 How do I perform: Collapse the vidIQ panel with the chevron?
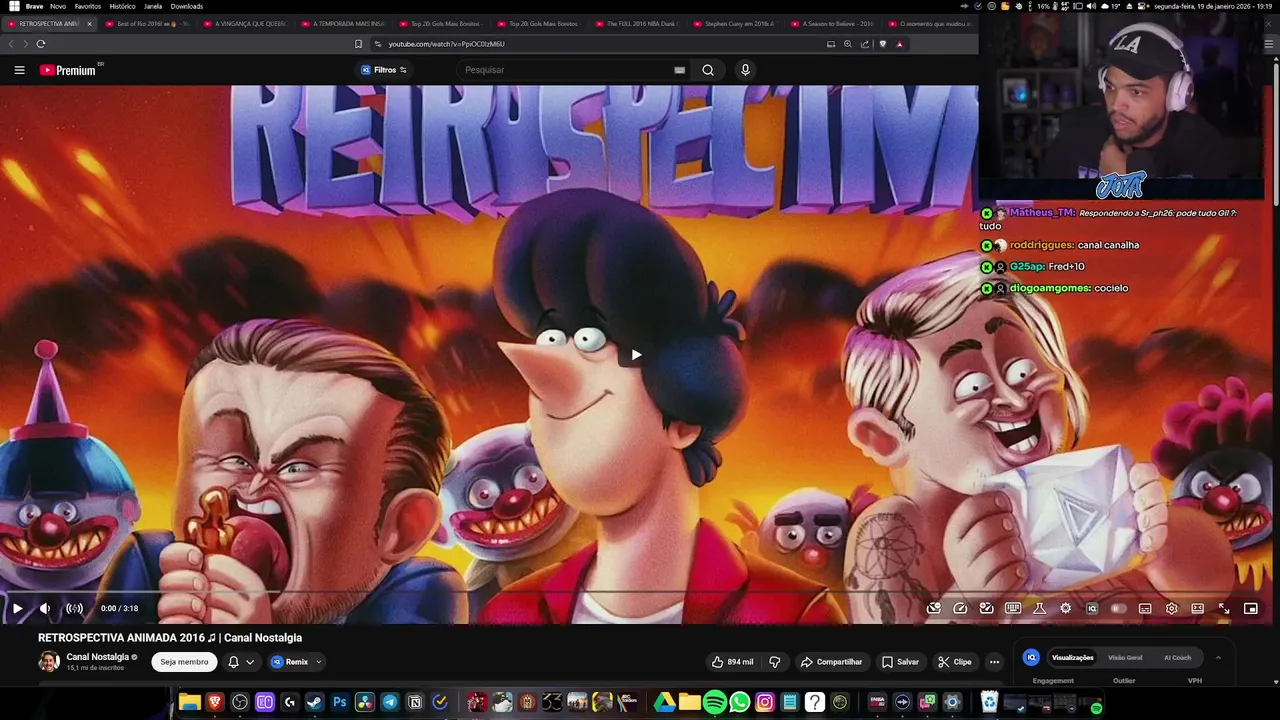(x=1218, y=658)
